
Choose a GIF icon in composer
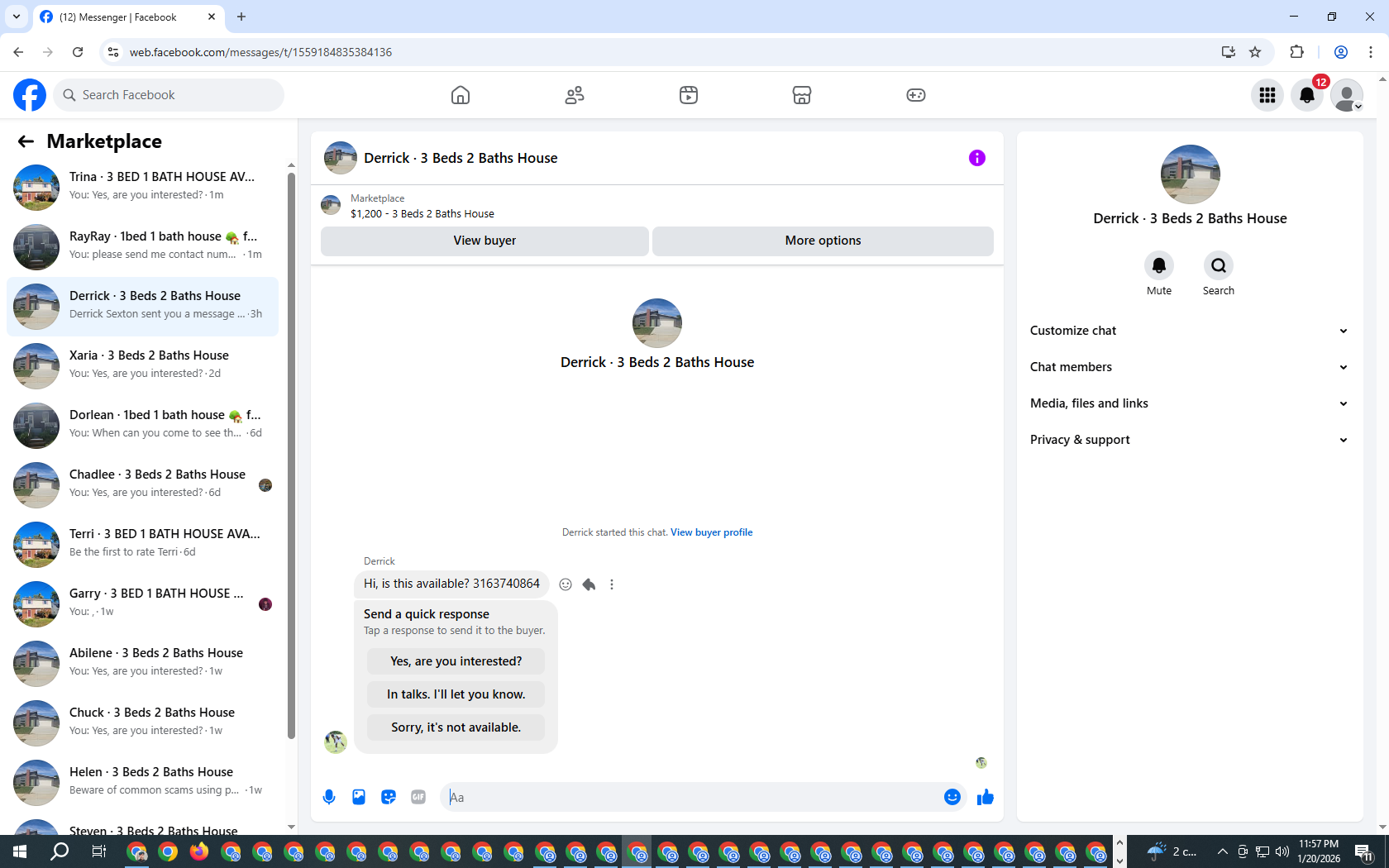pos(418,797)
